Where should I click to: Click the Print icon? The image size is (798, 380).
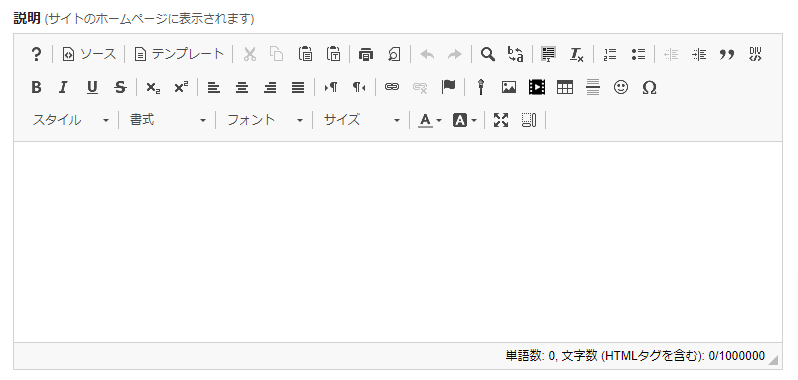[x=365, y=54]
